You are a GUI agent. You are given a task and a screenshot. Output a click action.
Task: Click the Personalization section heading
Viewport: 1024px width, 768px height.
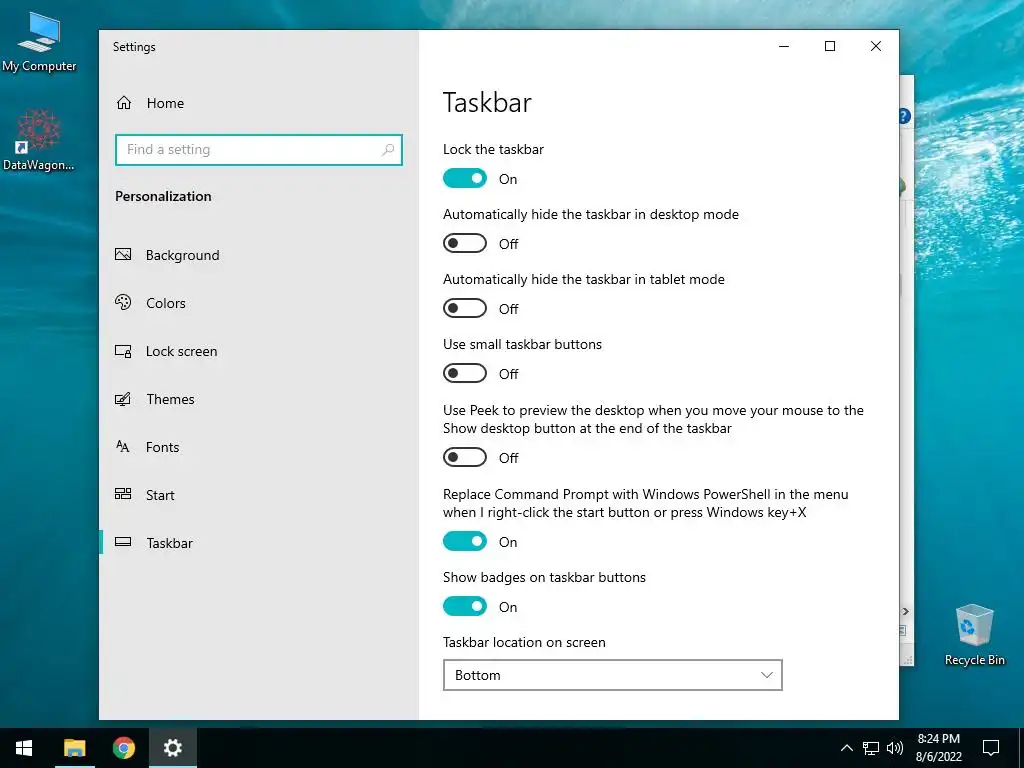[x=163, y=197]
